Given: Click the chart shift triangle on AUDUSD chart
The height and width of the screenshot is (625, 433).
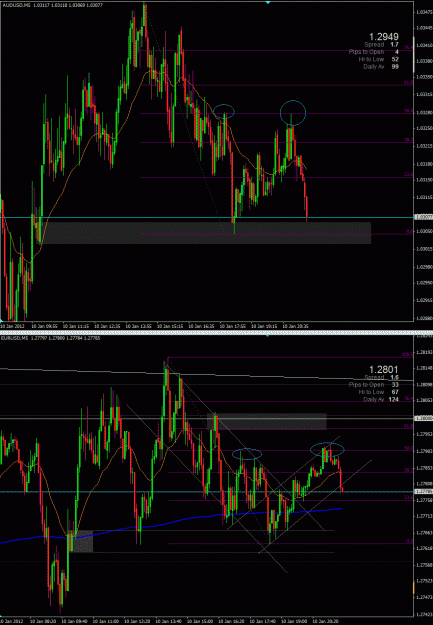Looking at the screenshot, I should point(268,2).
